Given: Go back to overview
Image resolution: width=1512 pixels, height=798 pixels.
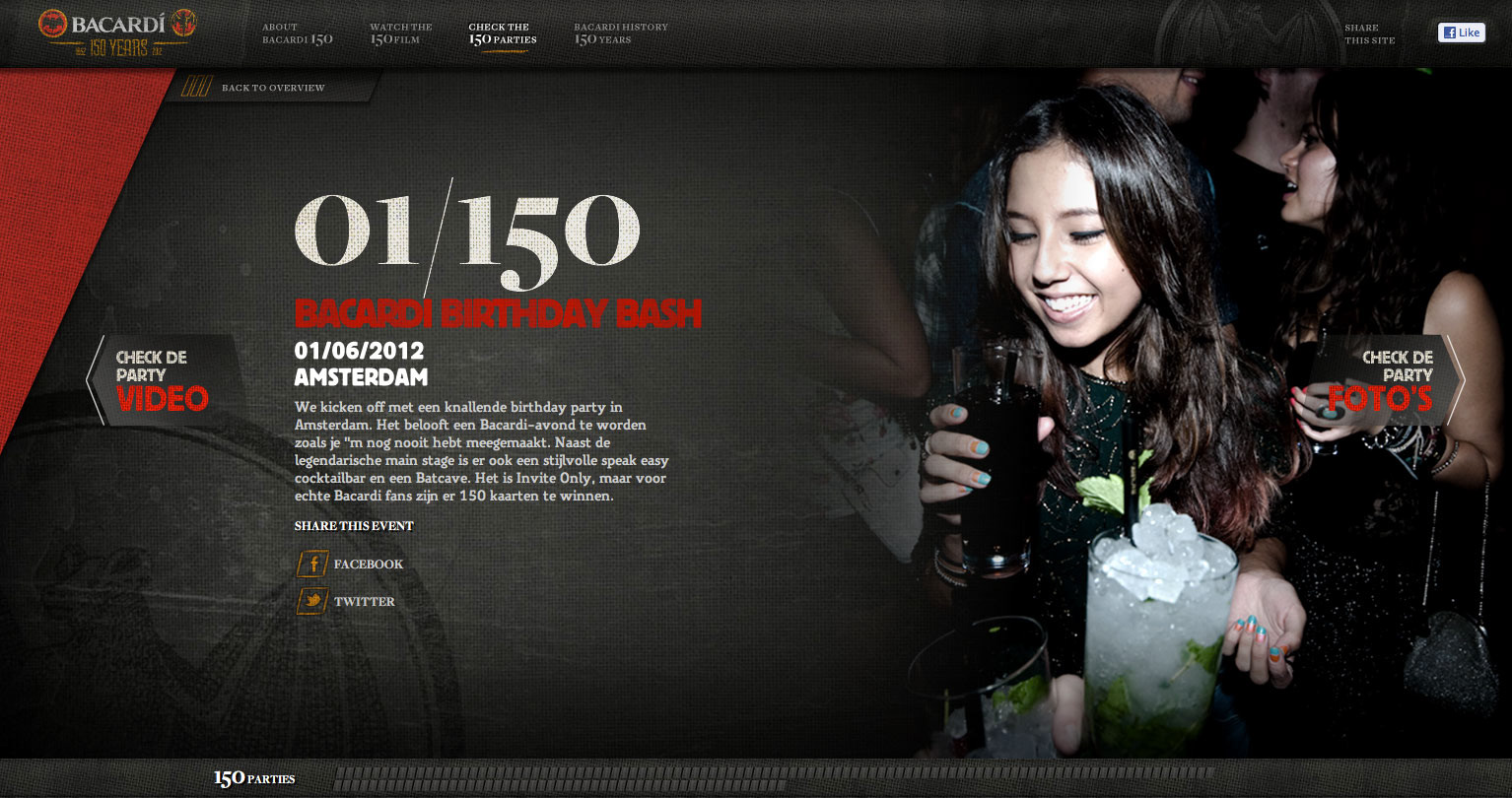Looking at the screenshot, I should (273, 88).
